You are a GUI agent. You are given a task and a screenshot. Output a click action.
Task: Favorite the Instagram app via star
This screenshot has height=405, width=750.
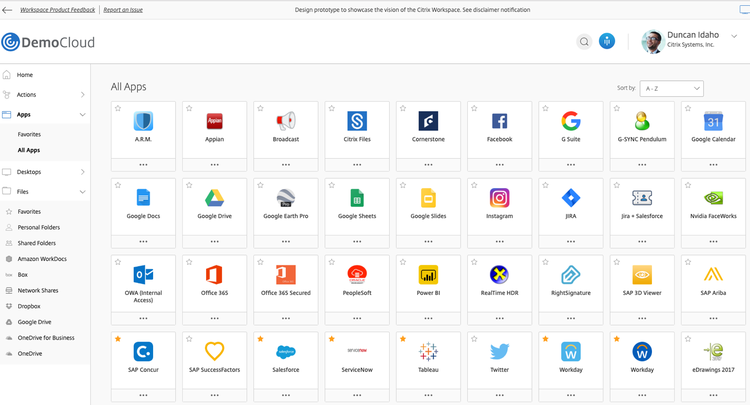point(474,185)
